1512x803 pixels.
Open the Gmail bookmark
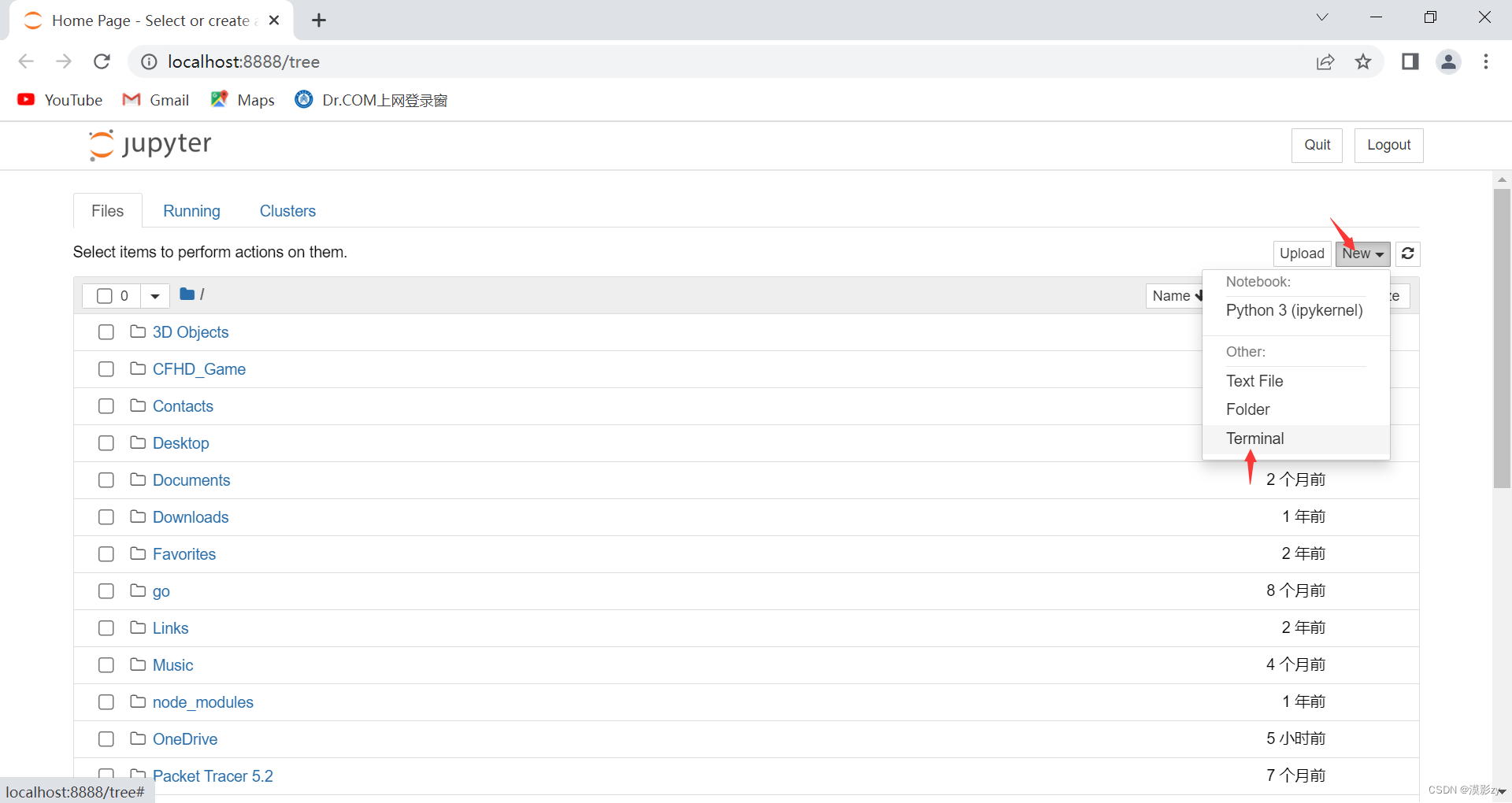click(156, 100)
